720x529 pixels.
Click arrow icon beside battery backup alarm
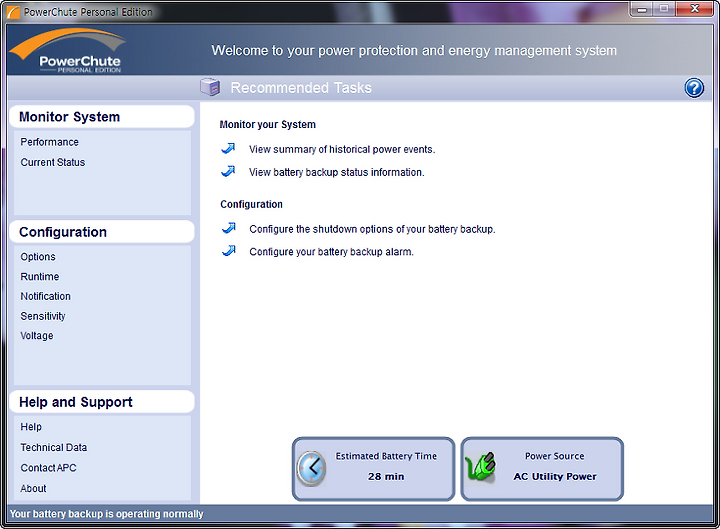click(229, 251)
